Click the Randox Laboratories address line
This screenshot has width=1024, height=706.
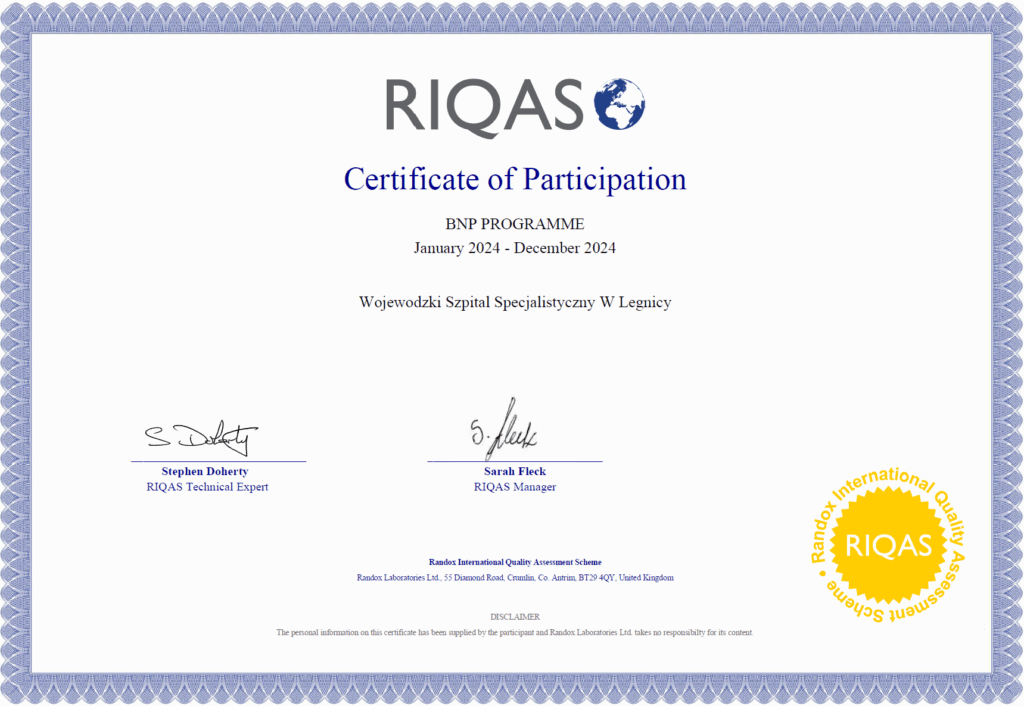coord(514,578)
